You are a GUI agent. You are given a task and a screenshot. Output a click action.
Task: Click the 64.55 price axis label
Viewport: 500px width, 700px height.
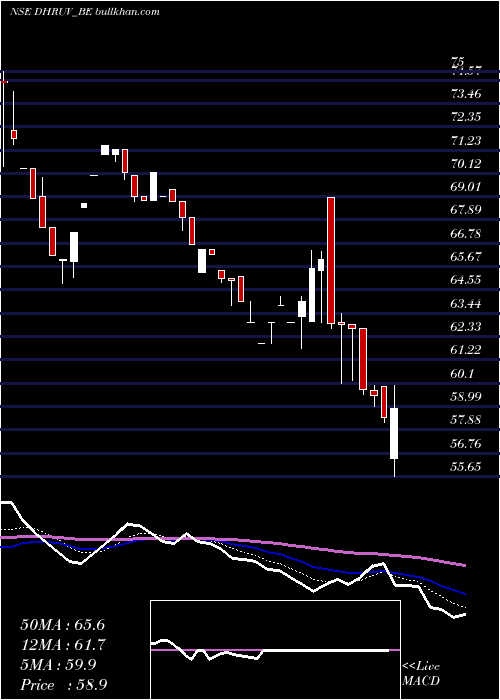466,280
